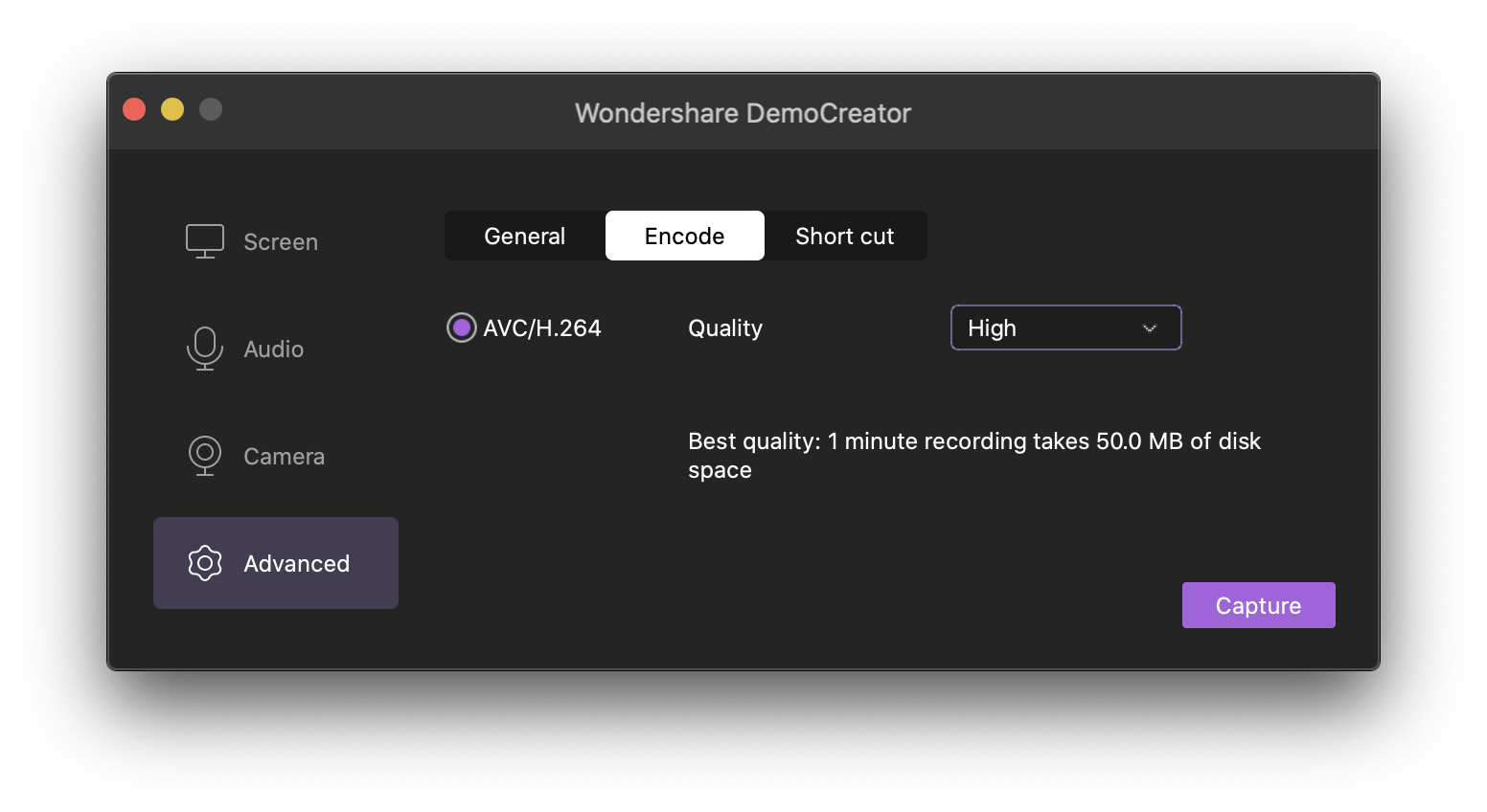
Task: Open the Short cut tab
Action: (x=845, y=236)
